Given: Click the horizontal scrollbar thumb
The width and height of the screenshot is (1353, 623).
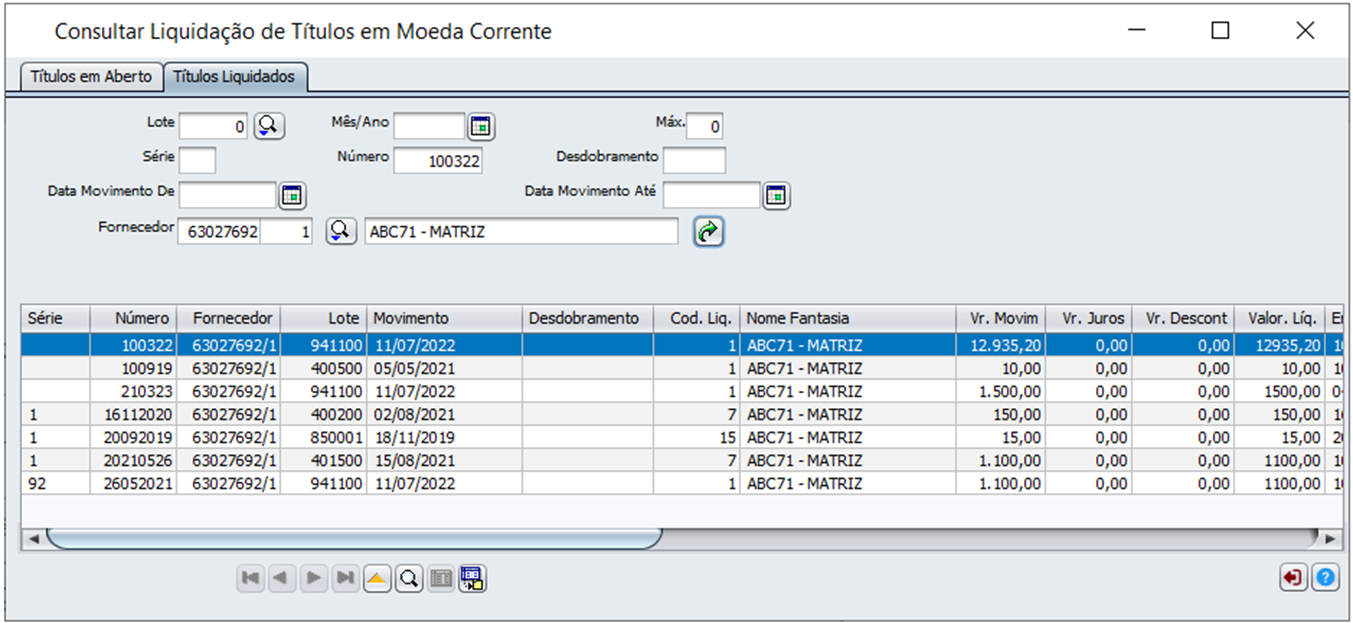Looking at the screenshot, I should coord(354,539).
